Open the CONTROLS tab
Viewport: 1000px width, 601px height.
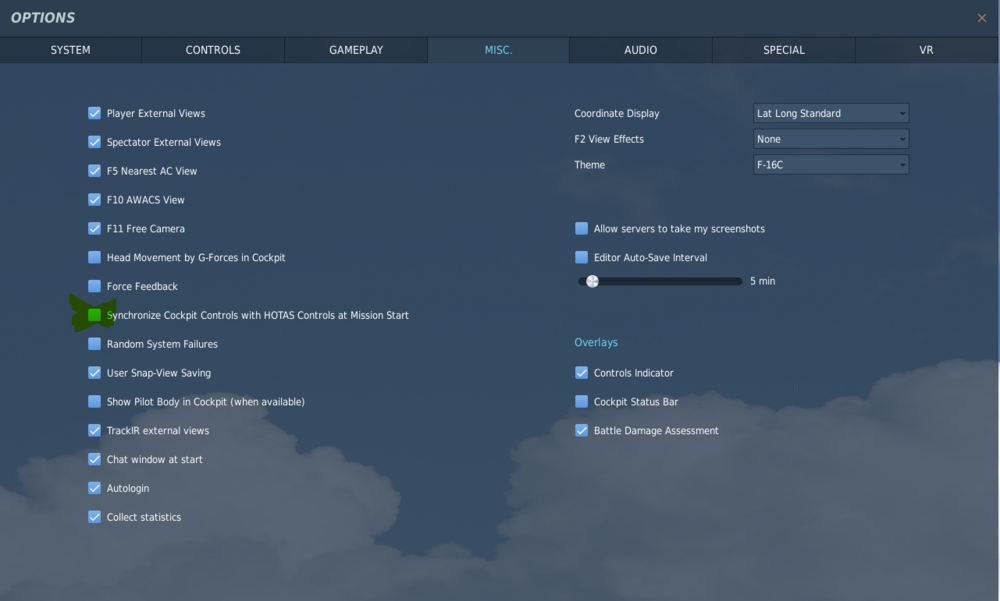[213, 50]
